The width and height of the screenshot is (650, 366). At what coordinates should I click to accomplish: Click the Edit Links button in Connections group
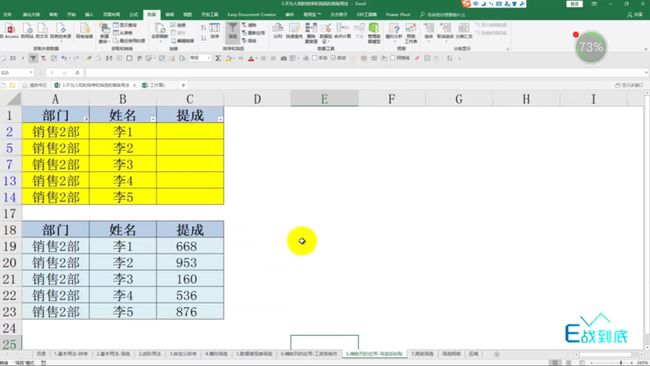pos(183,41)
